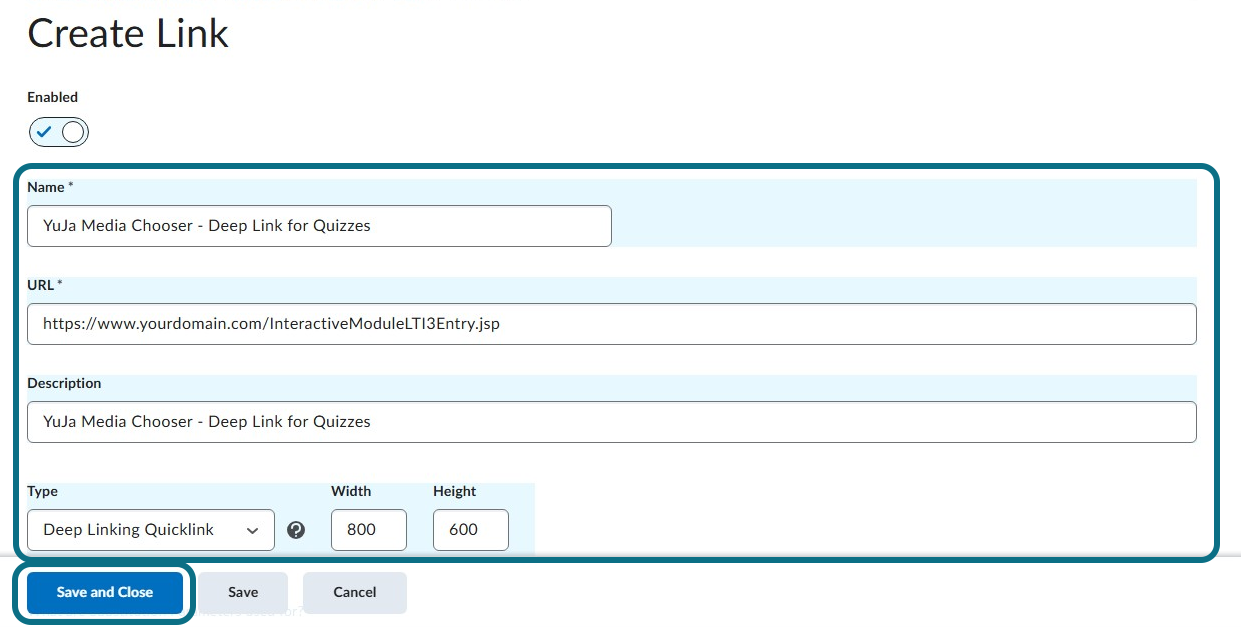
Task: Click the Description field label
Action: pos(64,383)
